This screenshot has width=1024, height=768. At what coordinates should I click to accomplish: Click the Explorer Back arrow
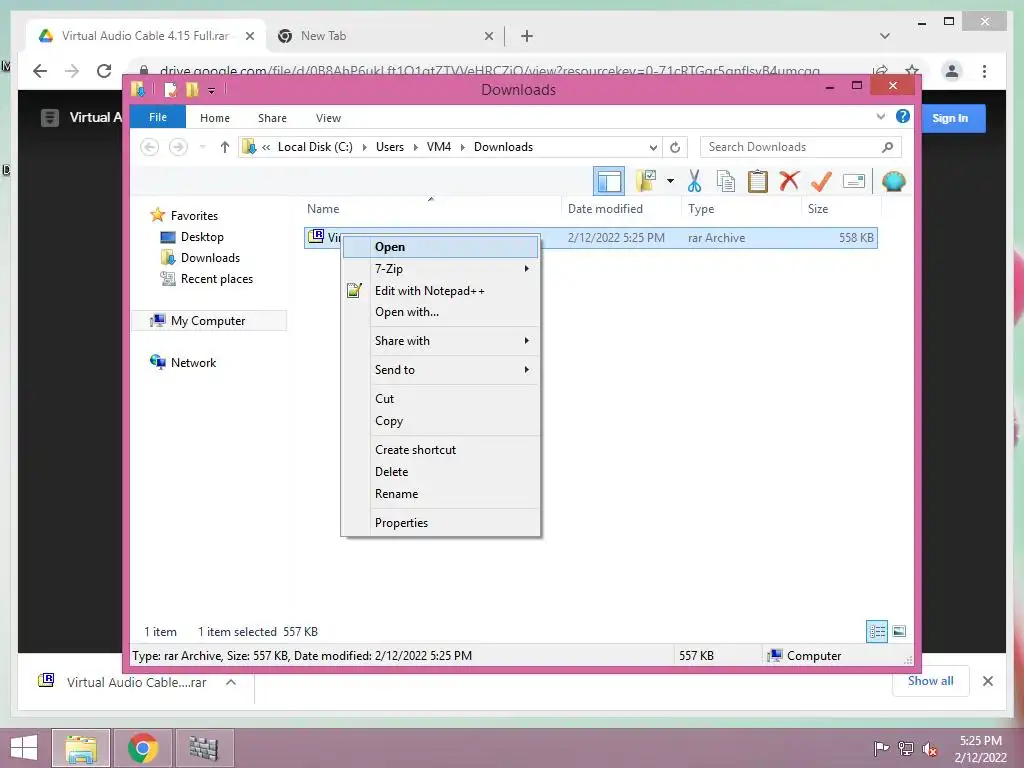150,147
